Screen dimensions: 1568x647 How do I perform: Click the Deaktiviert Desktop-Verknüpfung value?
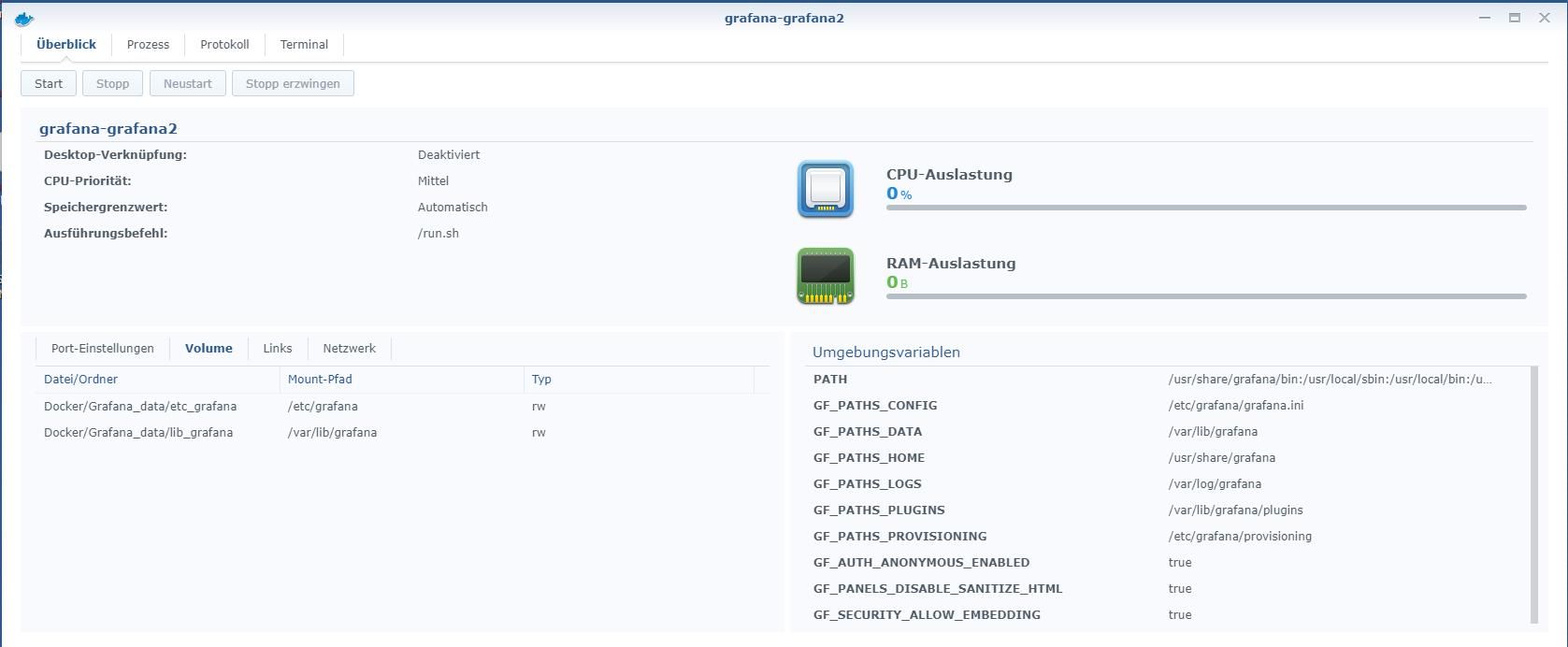click(449, 154)
